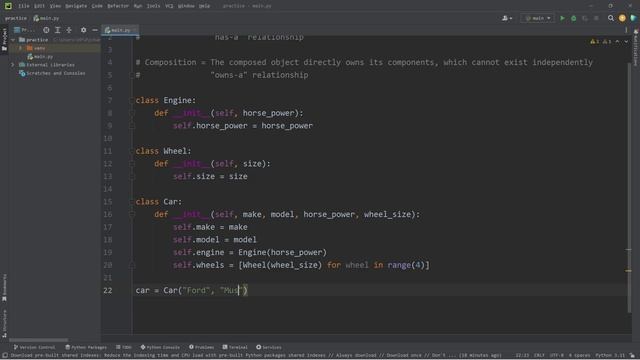
Task: Open the Problems tool window
Action: click(202, 347)
